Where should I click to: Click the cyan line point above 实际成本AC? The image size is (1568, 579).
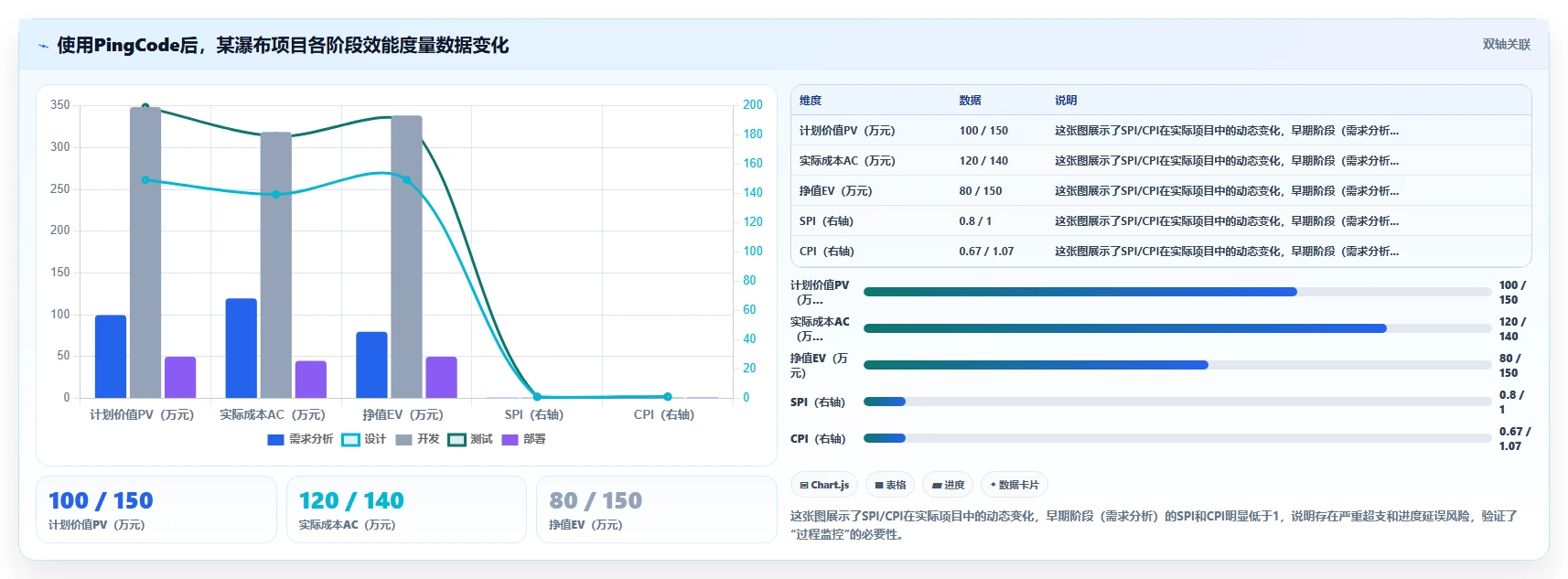click(x=276, y=194)
